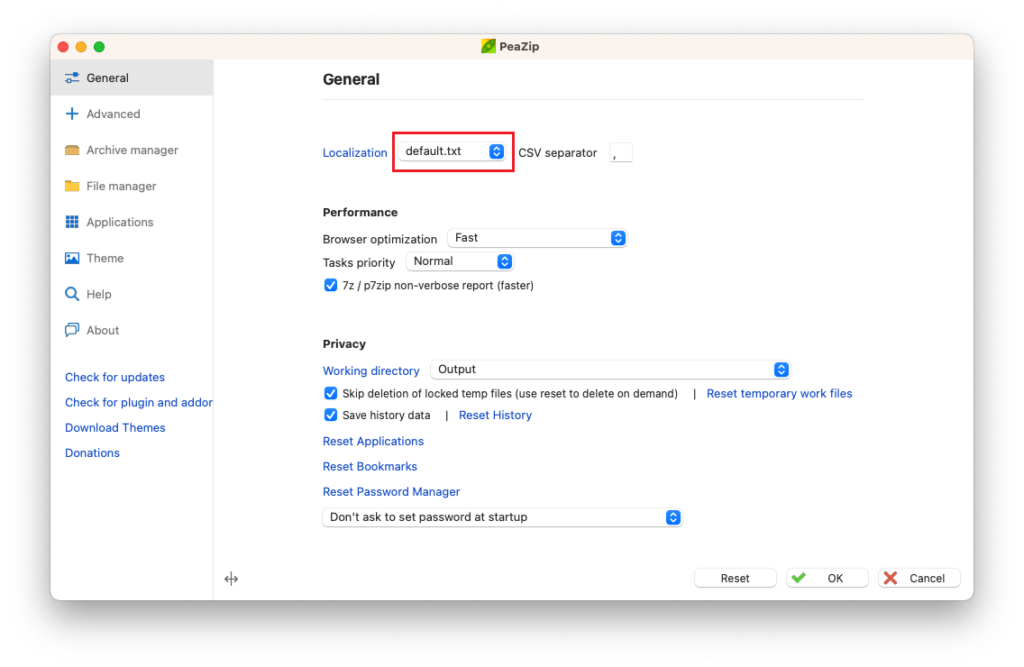Click the File manager folder icon
1024x667 pixels.
click(72, 186)
